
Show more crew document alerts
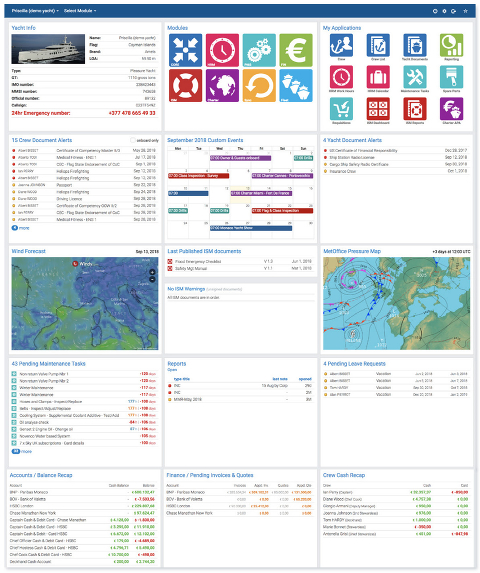tap(20, 228)
